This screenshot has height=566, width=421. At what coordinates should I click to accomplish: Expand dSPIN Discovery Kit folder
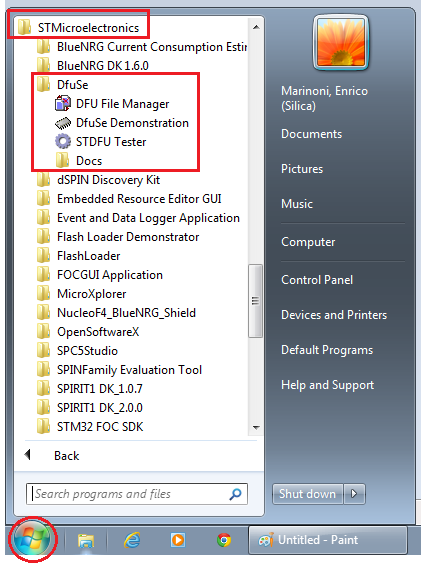[98, 180]
